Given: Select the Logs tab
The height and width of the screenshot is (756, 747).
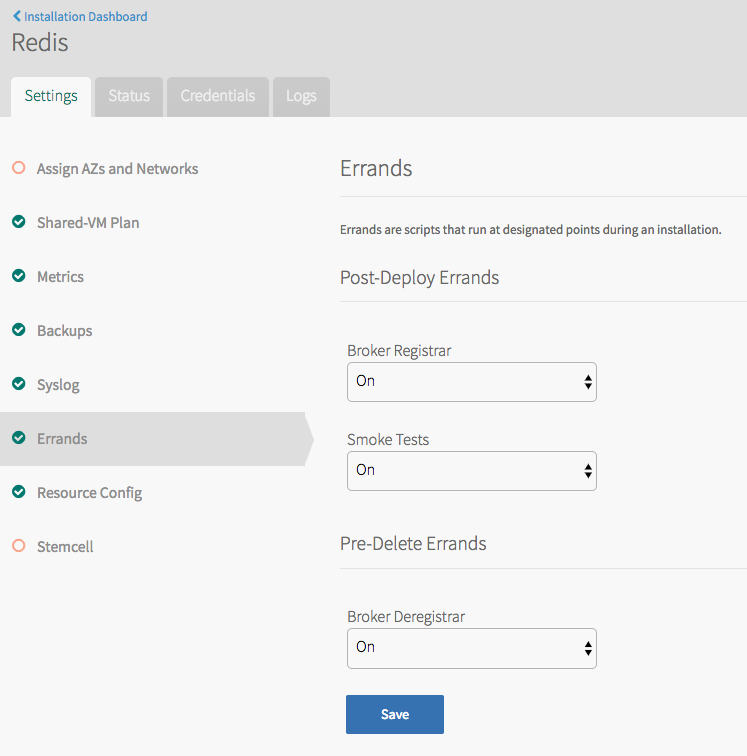Looking at the screenshot, I should click(301, 96).
